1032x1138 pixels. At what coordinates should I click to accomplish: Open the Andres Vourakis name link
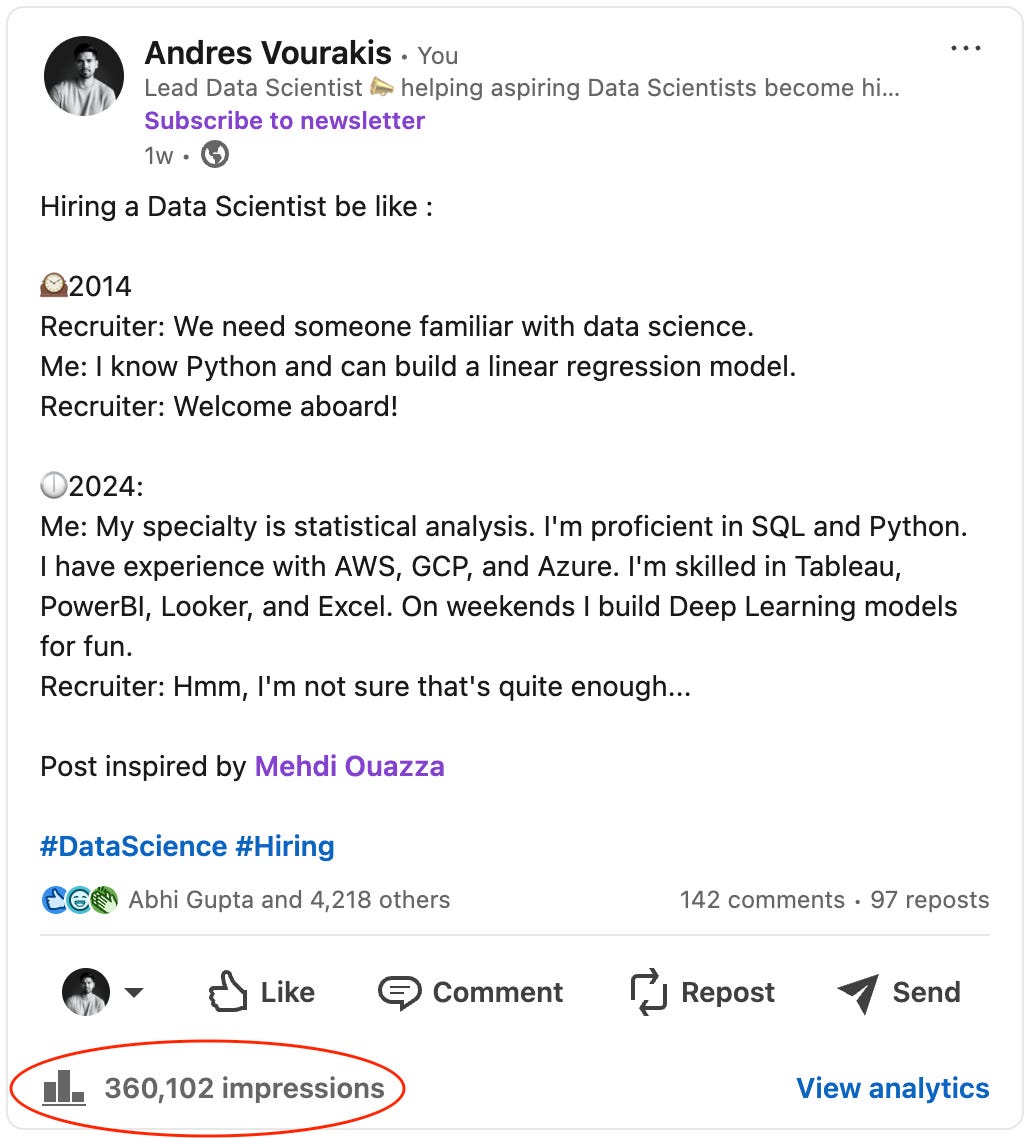pyautogui.click(x=268, y=53)
